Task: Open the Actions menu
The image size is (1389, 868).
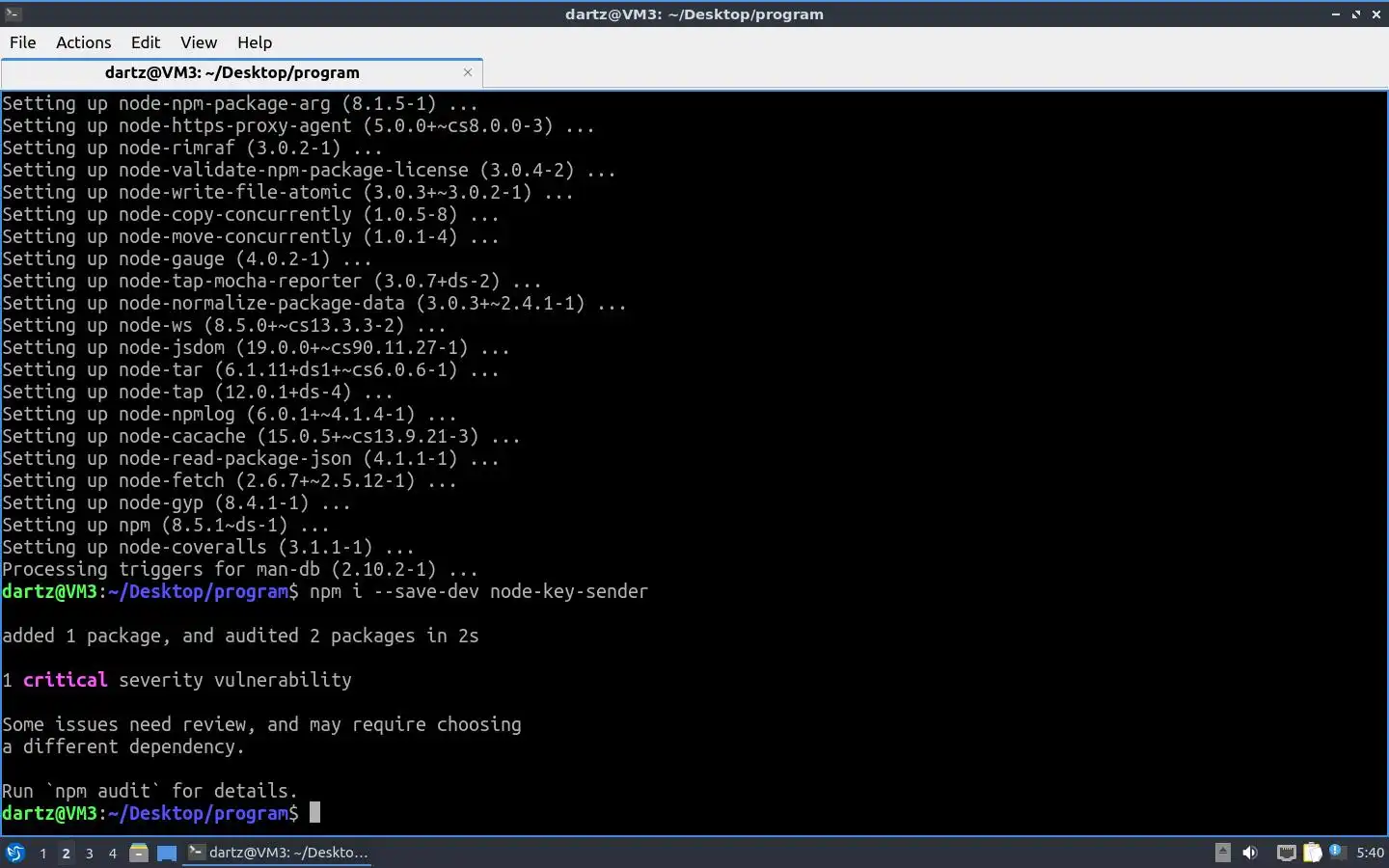Action: click(x=83, y=42)
